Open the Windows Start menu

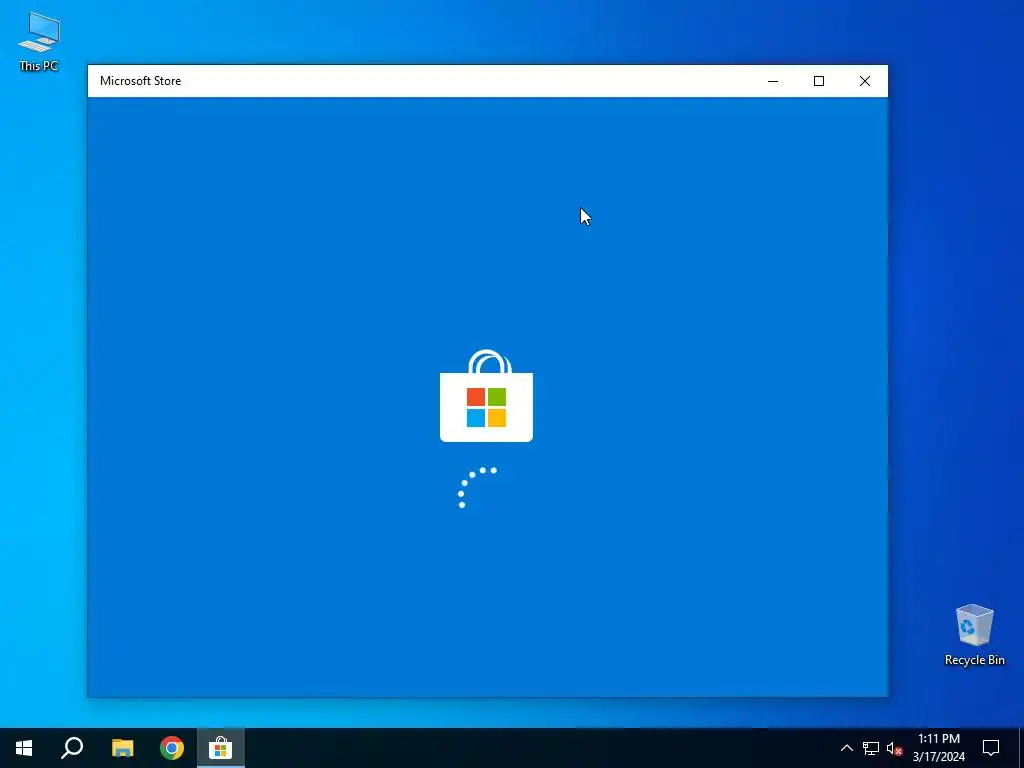pyautogui.click(x=24, y=748)
